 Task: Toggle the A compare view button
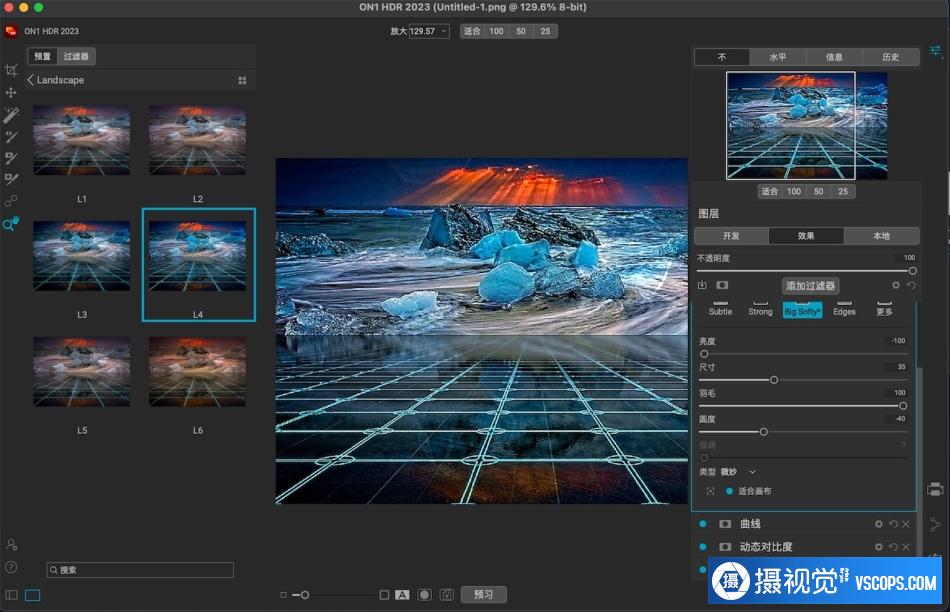[402, 595]
